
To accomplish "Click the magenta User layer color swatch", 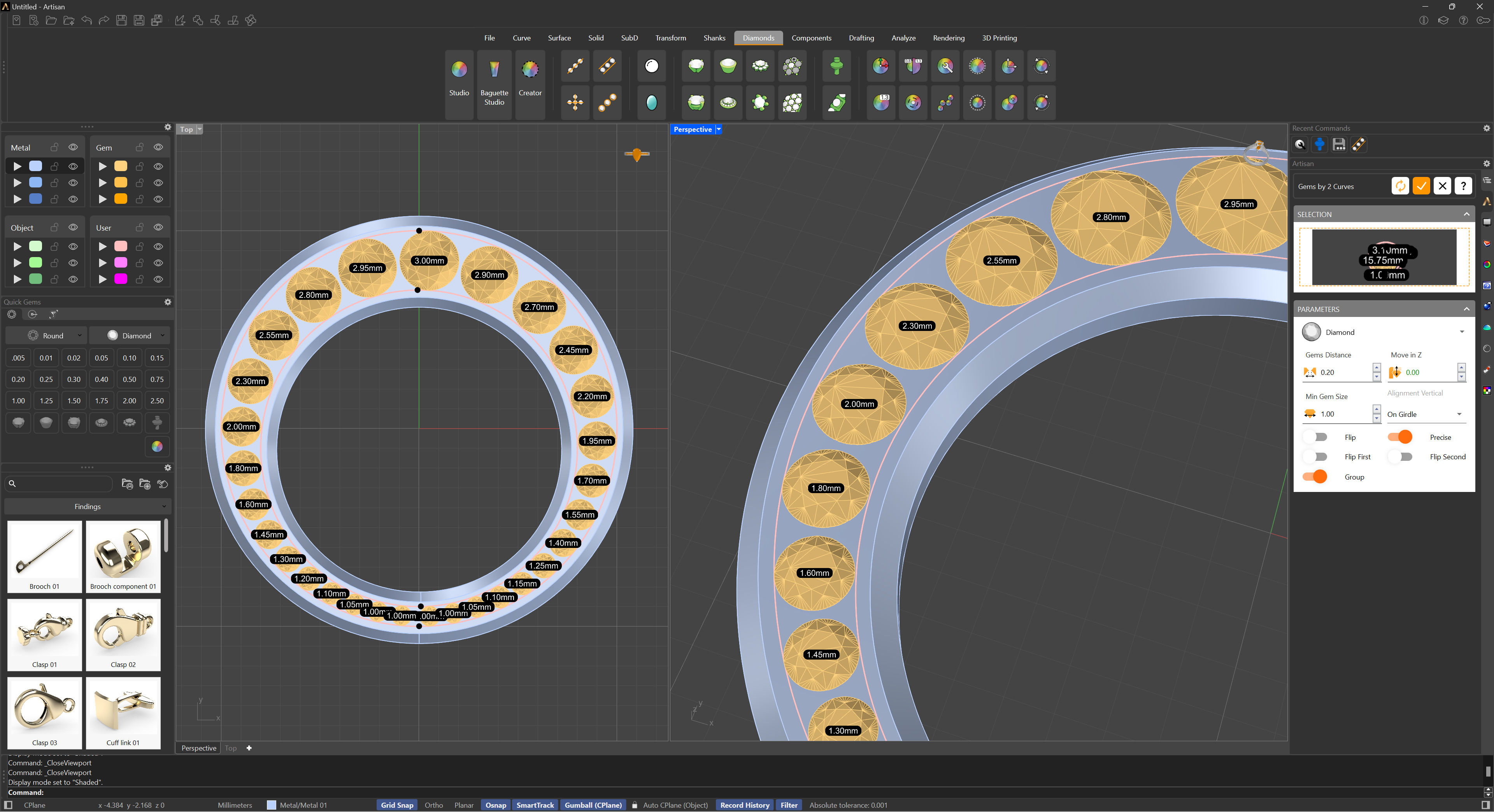I will click(121, 279).
